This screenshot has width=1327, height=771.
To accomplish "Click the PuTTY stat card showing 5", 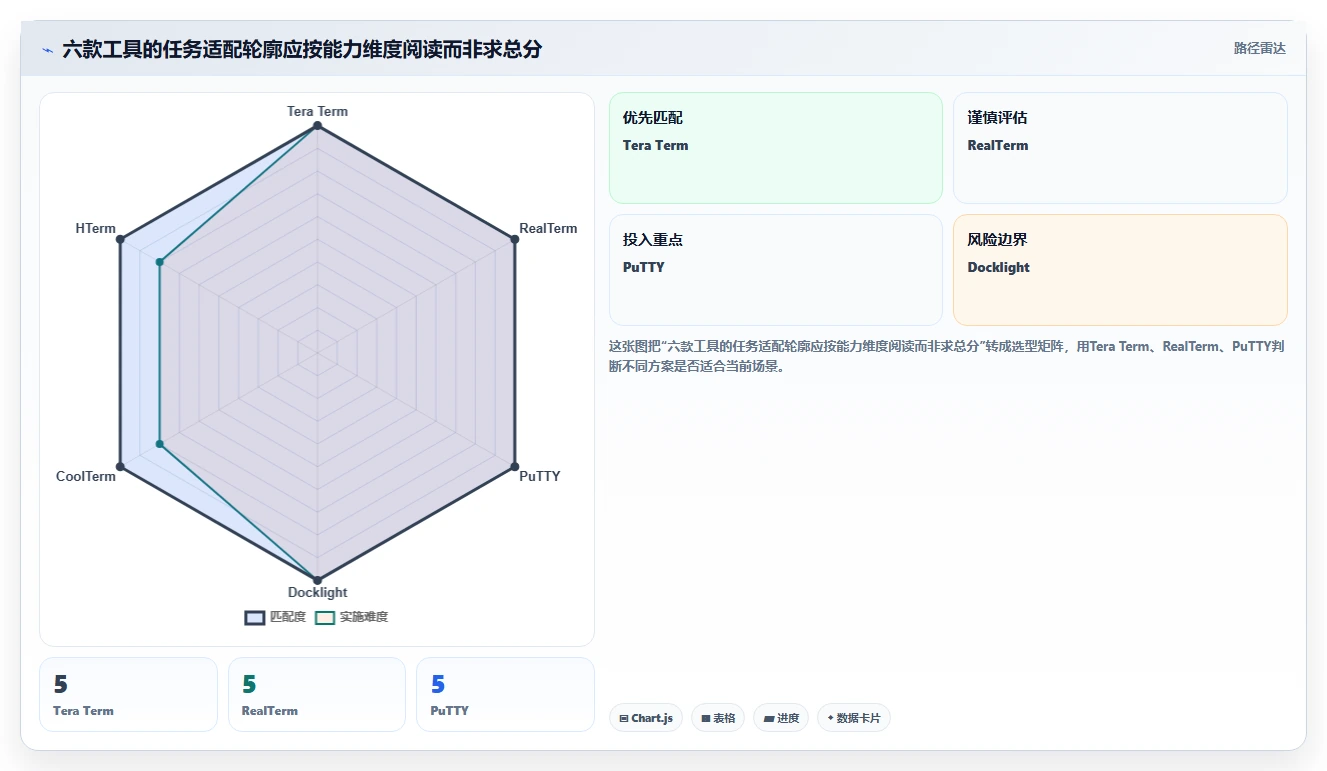I will coord(505,694).
